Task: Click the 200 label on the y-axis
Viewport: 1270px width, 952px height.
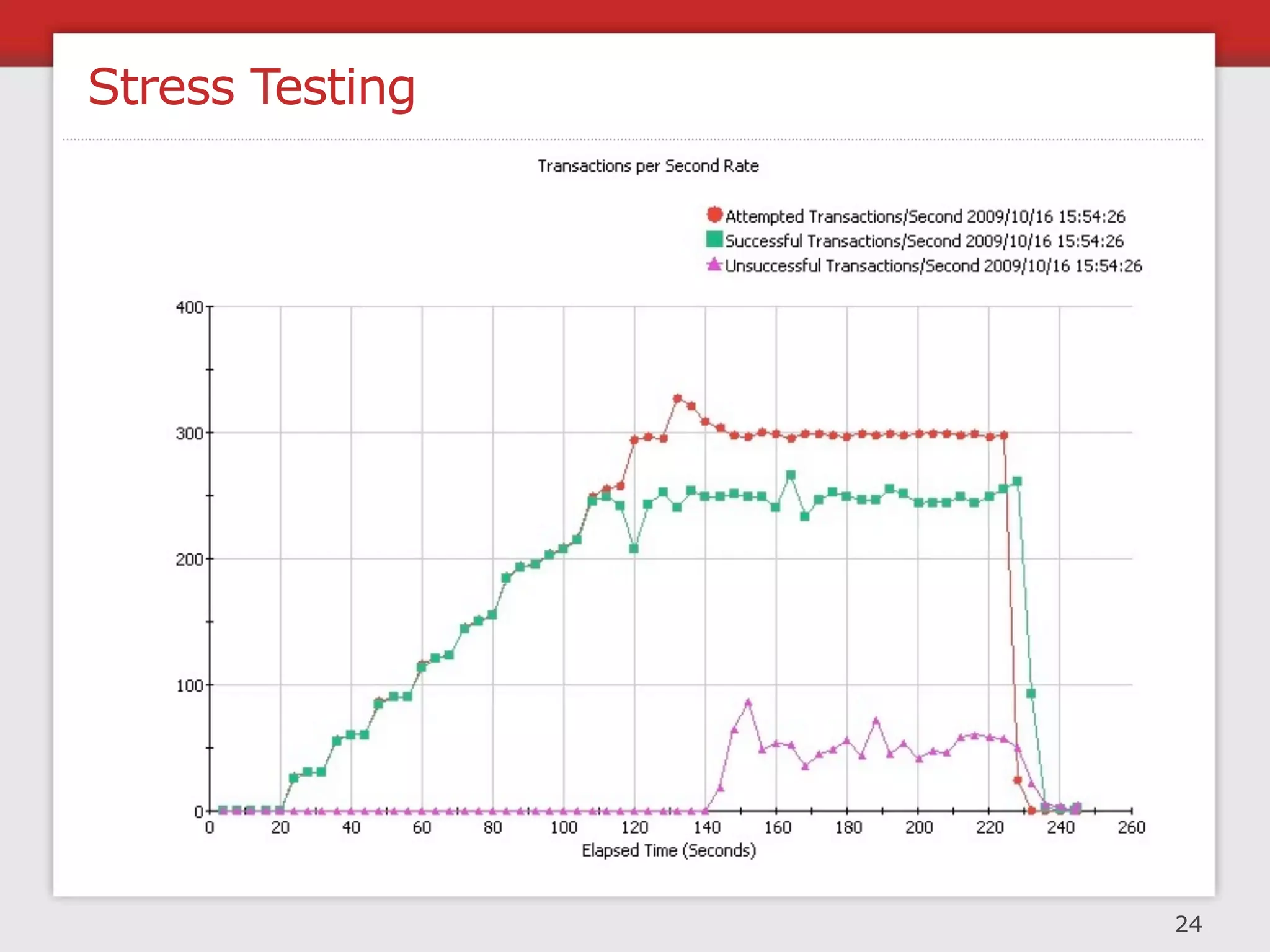Action: pos(189,560)
